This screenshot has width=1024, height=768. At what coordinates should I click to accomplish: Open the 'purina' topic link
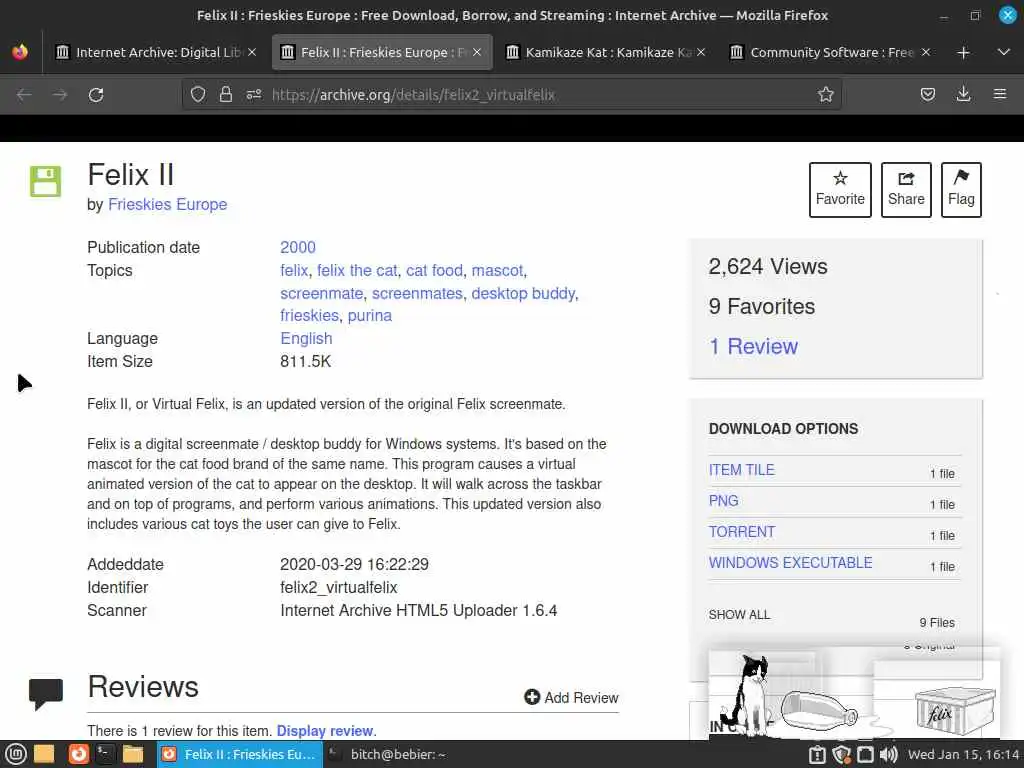[370, 315]
